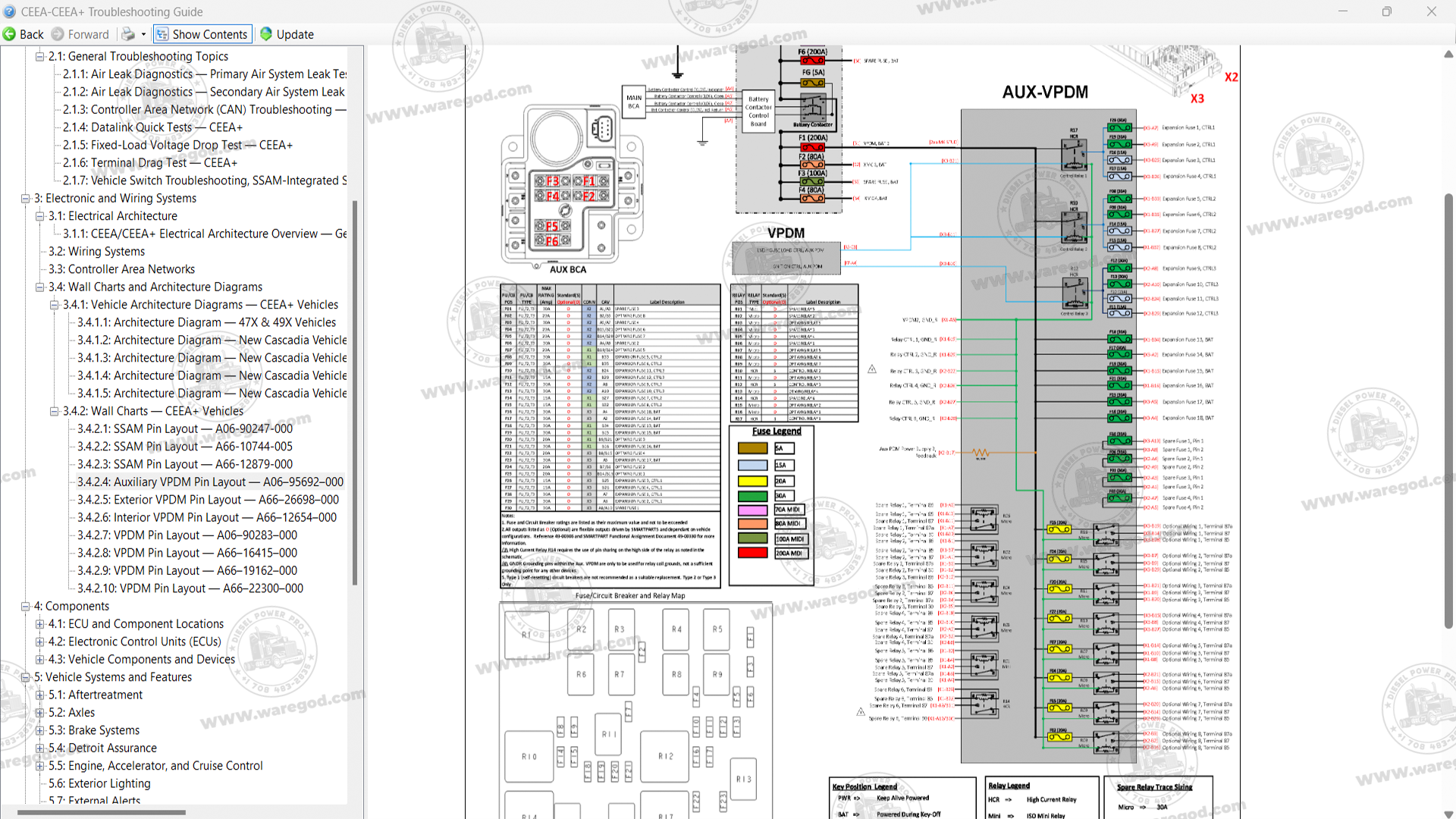
Task: Click the contents panel vertical scrollbar
Action: point(354,393)
